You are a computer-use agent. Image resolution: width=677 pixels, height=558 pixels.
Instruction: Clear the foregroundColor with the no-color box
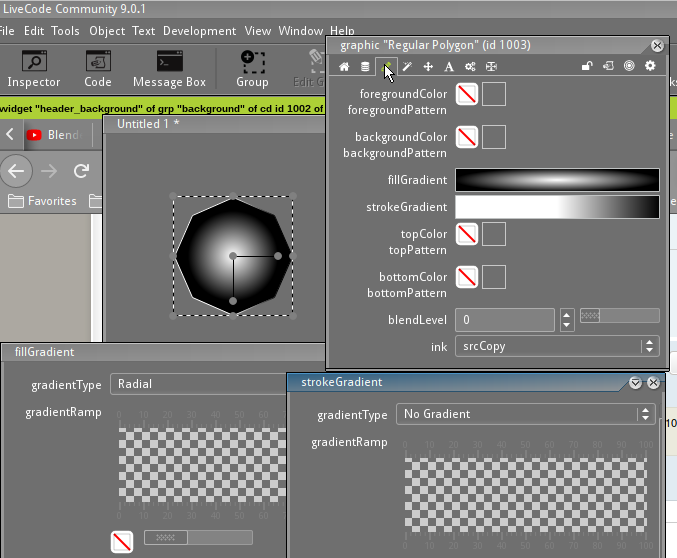pos(466,94)
